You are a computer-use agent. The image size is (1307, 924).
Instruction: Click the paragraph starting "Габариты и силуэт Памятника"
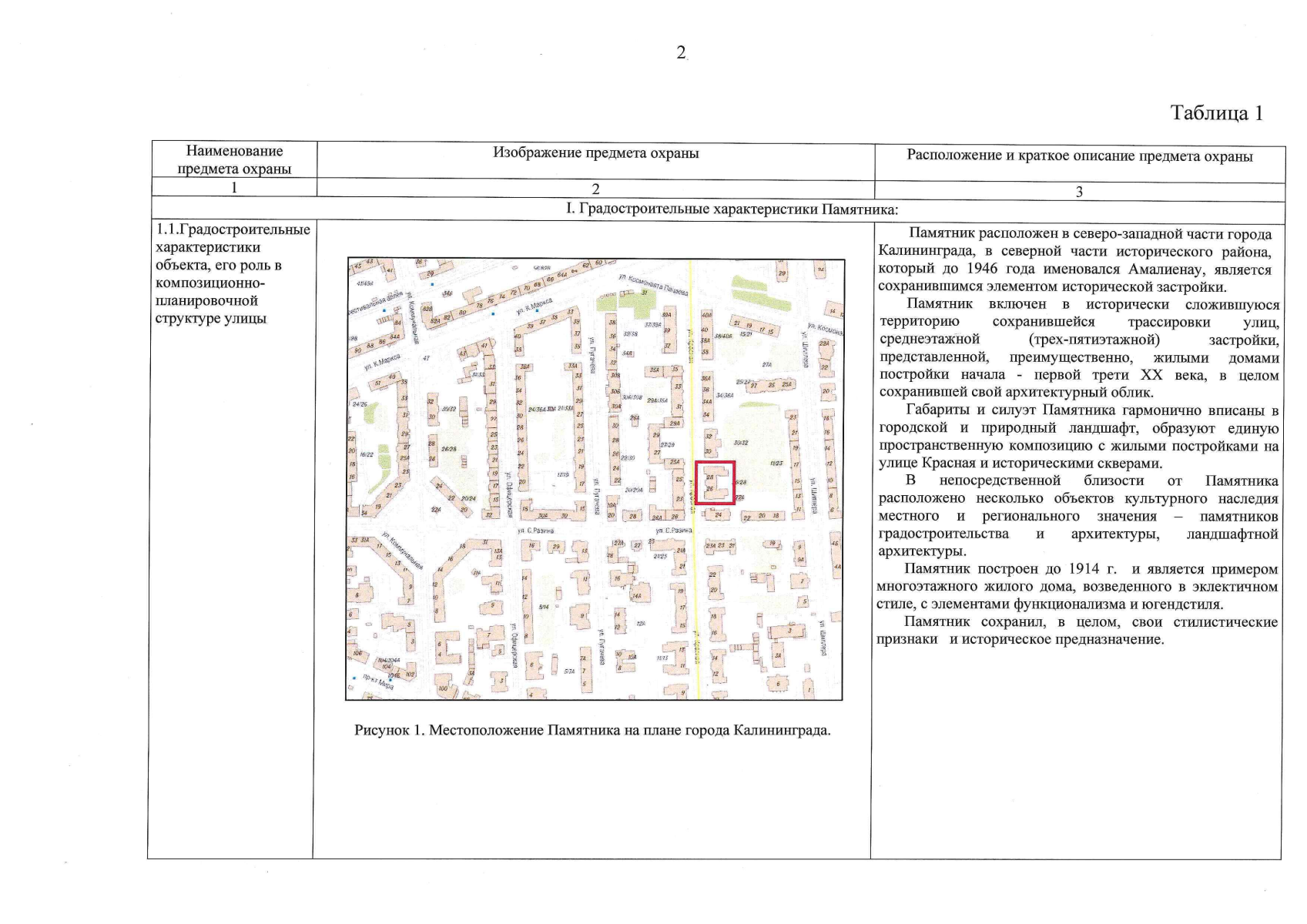click(1078, 437)
